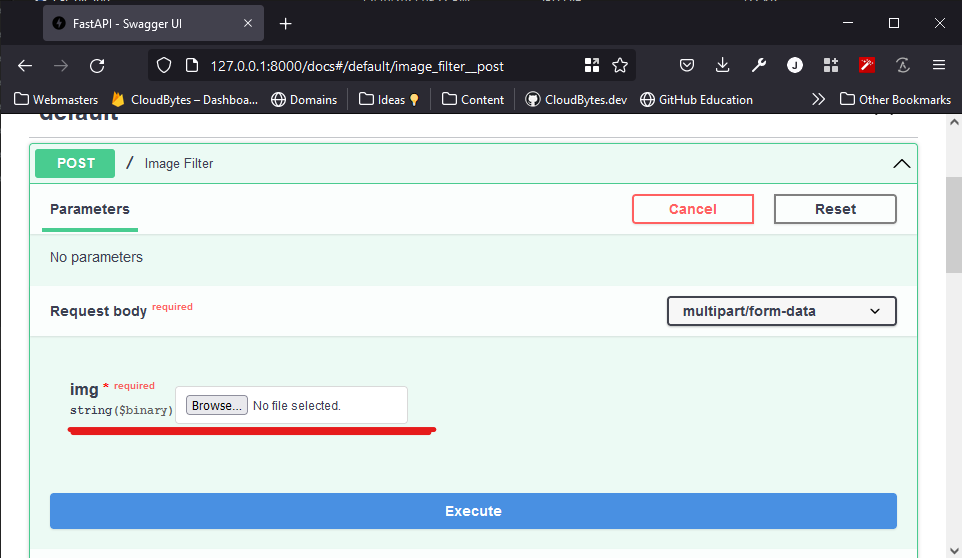Maximize the browser window
Viewport: 962px width, 558px height.
click(x=894, y=23)
